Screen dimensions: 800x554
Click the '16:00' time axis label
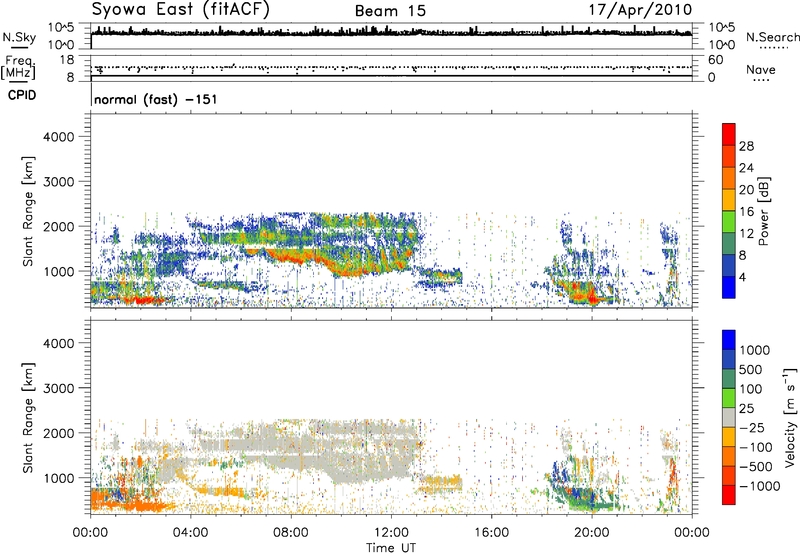pyautogui.click(x=492, y=533)
